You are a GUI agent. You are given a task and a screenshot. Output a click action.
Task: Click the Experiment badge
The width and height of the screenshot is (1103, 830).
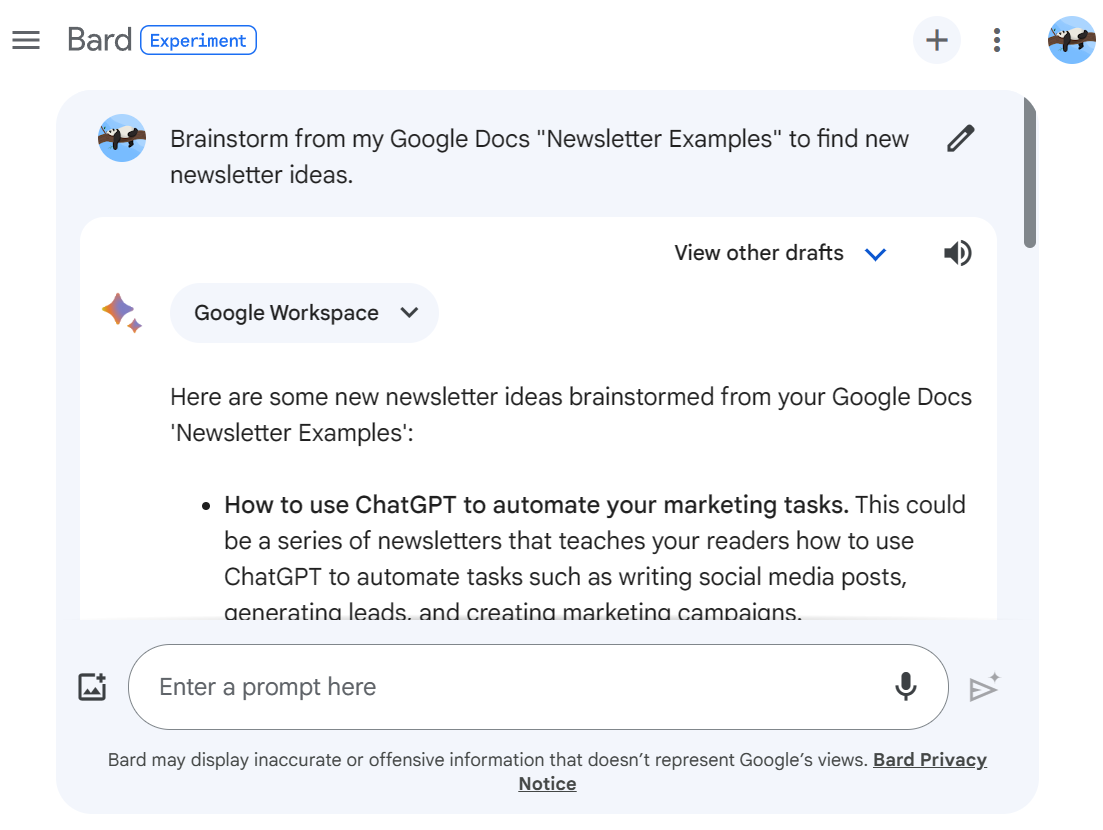click(198, 40)
